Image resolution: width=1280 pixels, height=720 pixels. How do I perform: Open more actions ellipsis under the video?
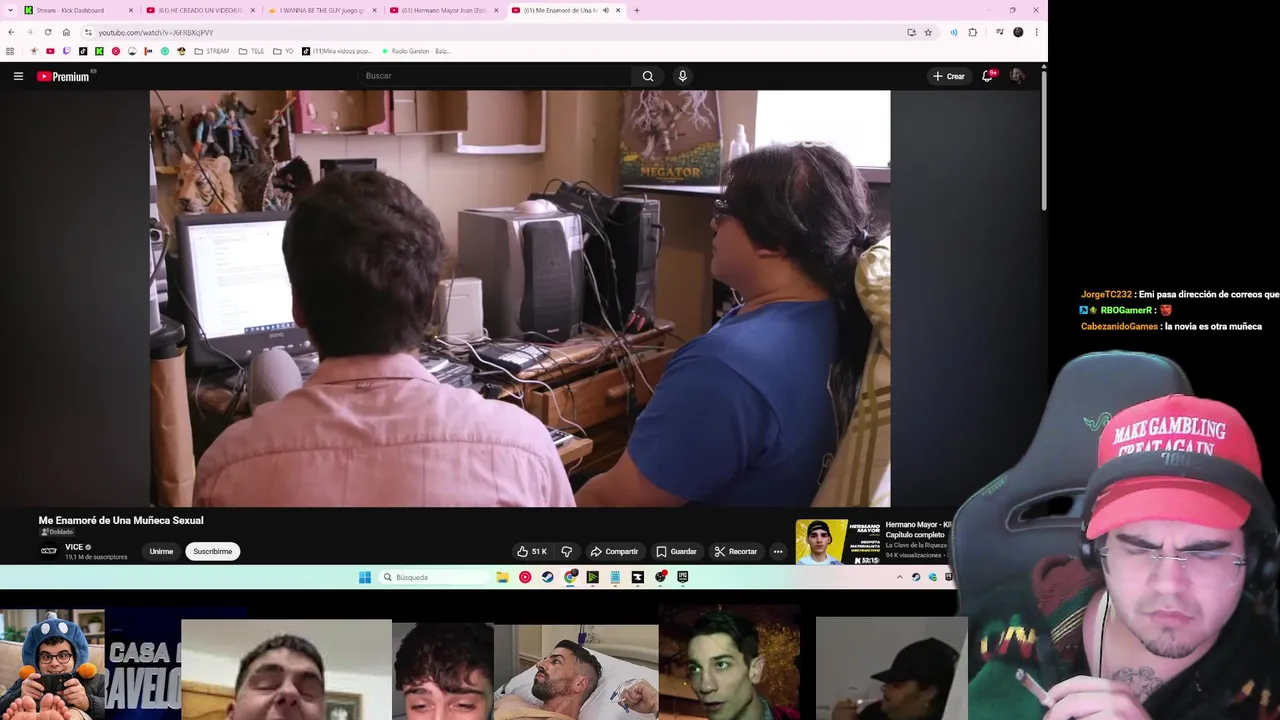[778, 551]
